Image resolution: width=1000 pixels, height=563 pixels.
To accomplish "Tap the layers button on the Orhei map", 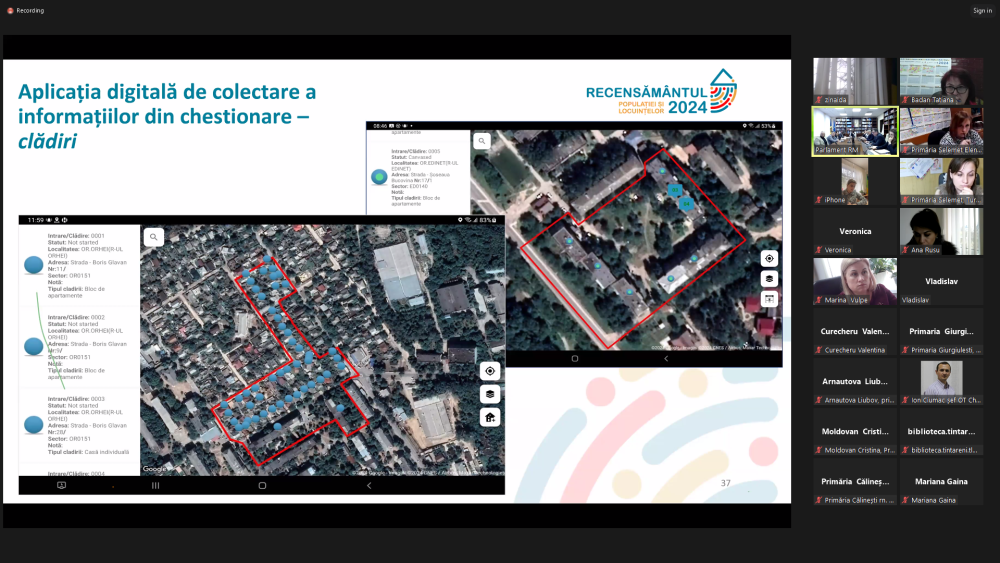I will click(490, 394).
